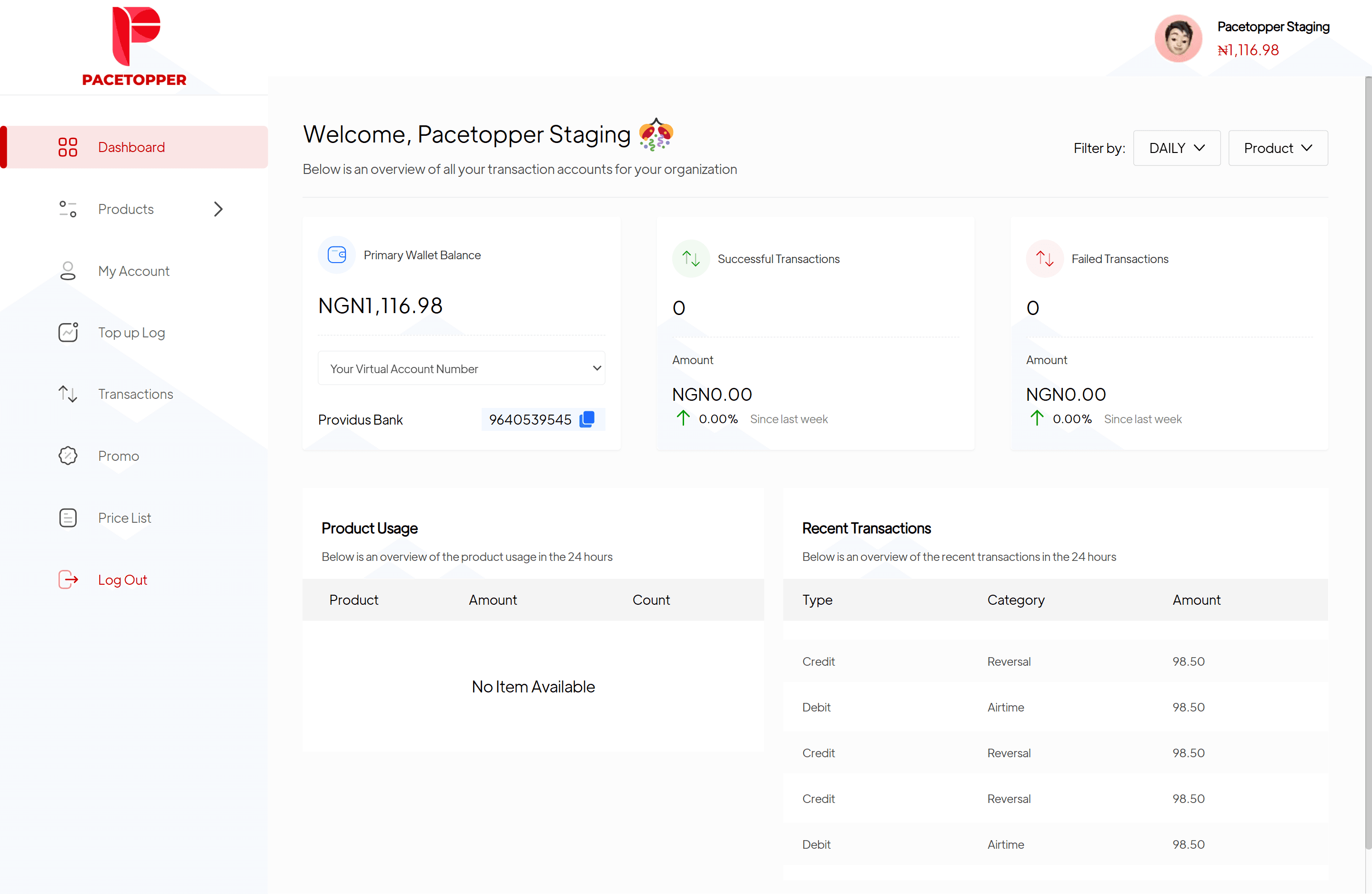Click the Log Out link

pyautogui.click(x=122, y=579)
